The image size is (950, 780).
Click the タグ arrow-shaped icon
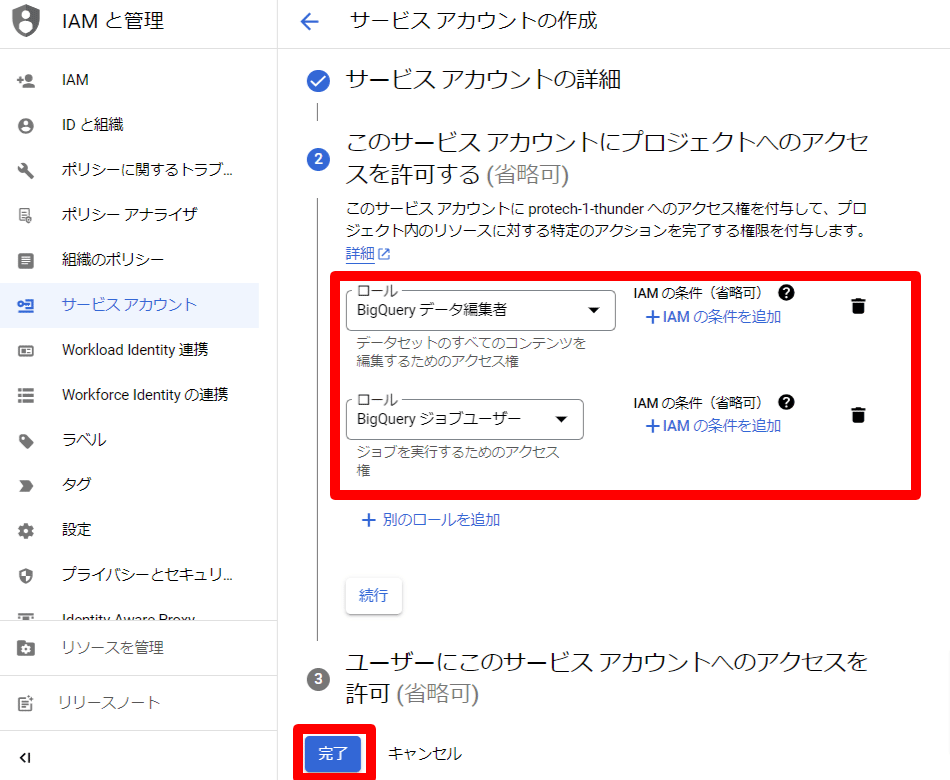25,485
